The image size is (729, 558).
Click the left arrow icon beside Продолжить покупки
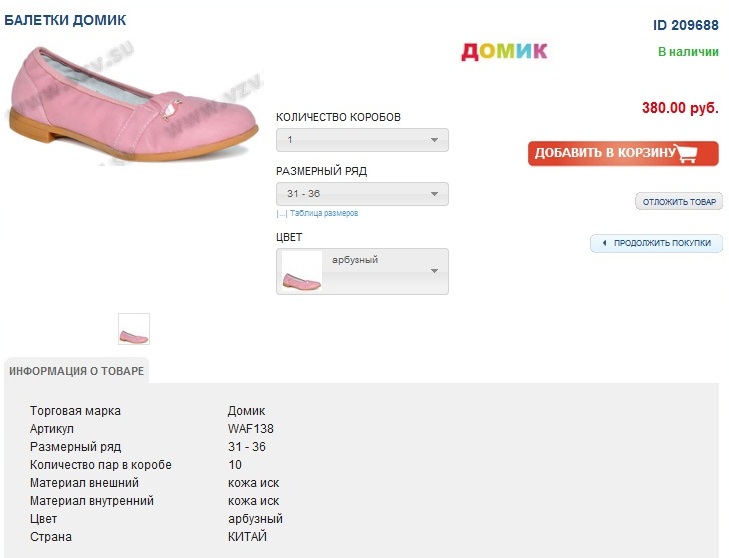click(604, 243)
